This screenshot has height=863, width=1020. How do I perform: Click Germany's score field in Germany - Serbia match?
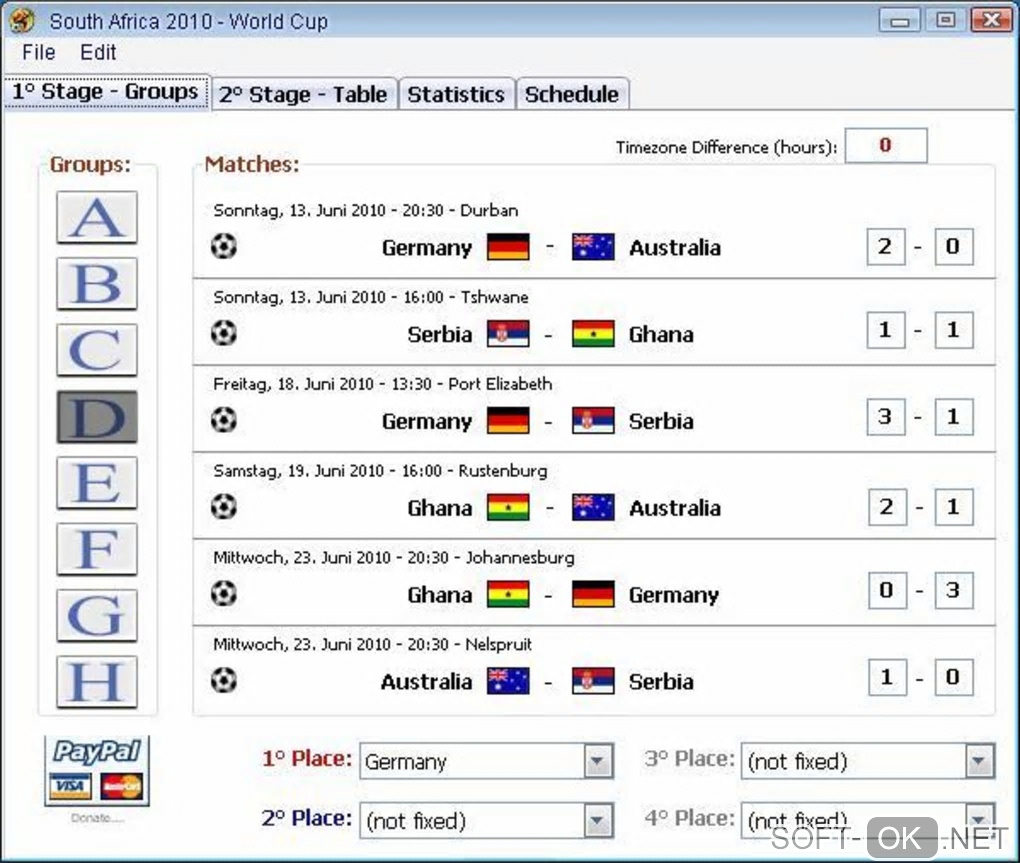click(x=885, y=417)
